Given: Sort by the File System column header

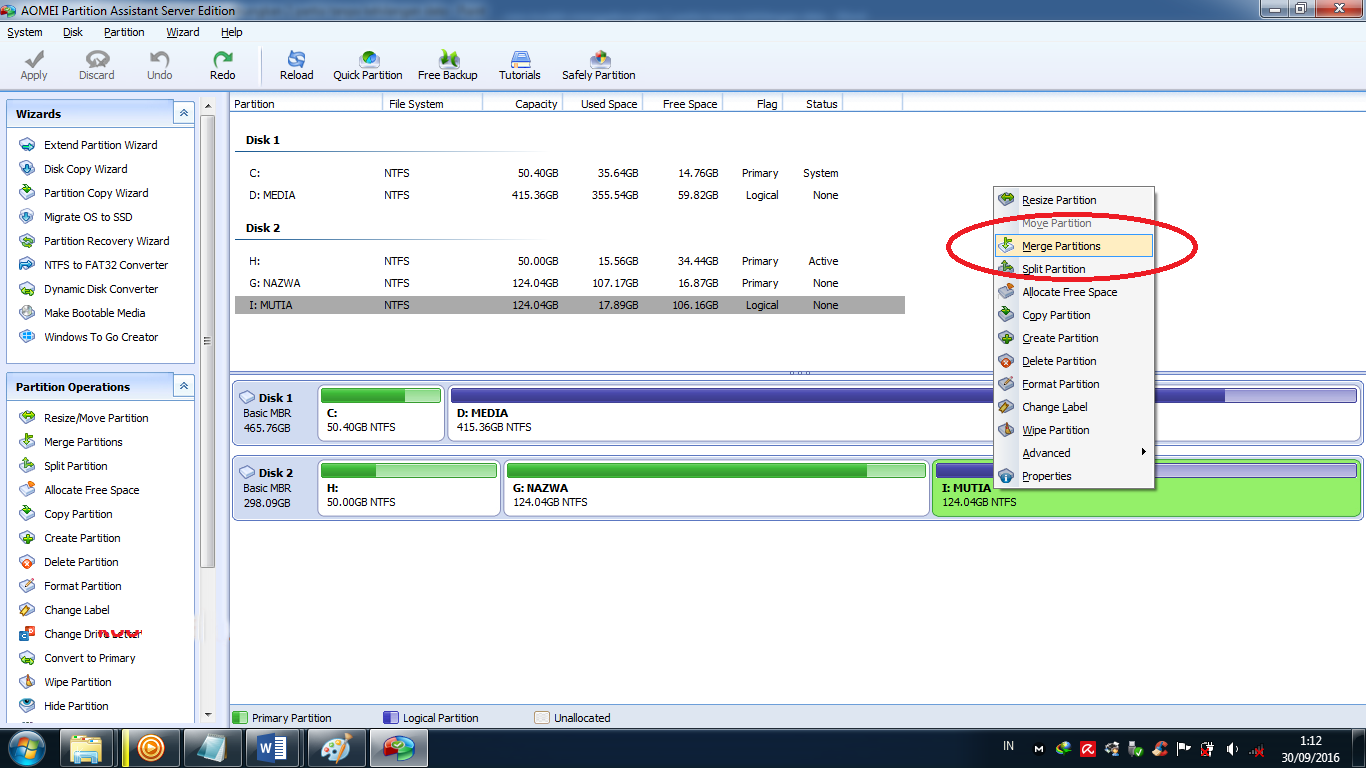Looking at the screenshot, I should click(432, 103).
